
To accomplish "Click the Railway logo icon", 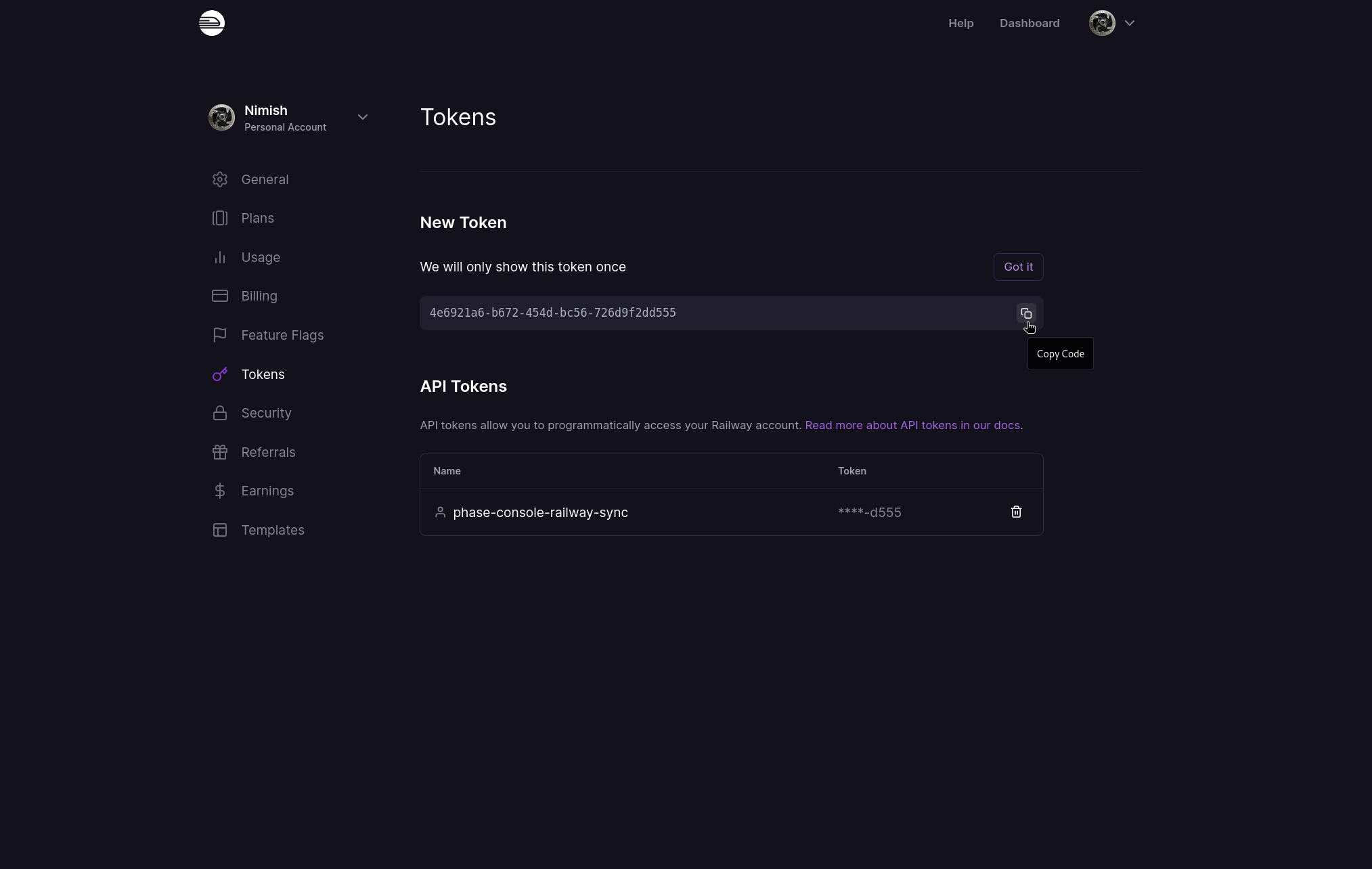I will point(212,23).
